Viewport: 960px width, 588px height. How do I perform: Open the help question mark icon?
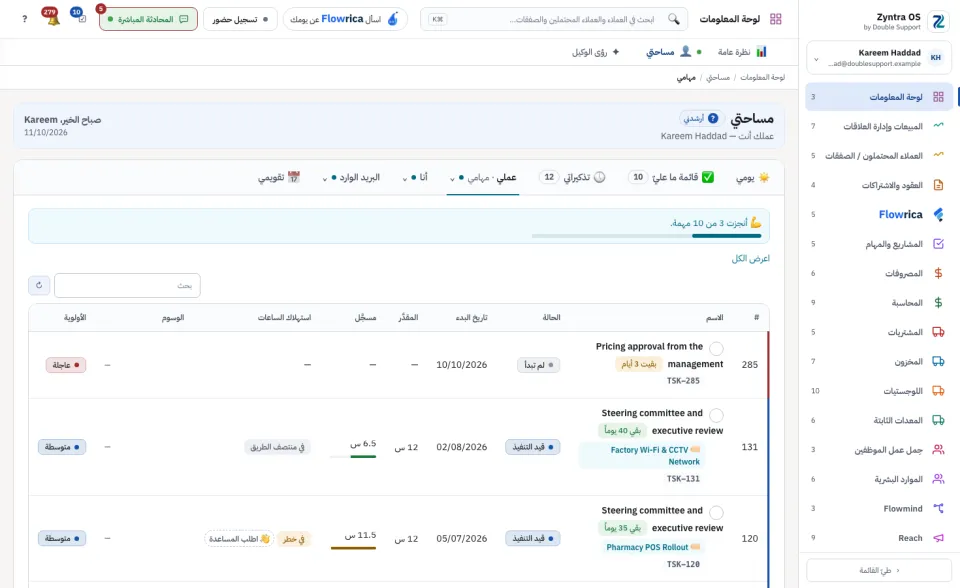(x=24, y=19)
